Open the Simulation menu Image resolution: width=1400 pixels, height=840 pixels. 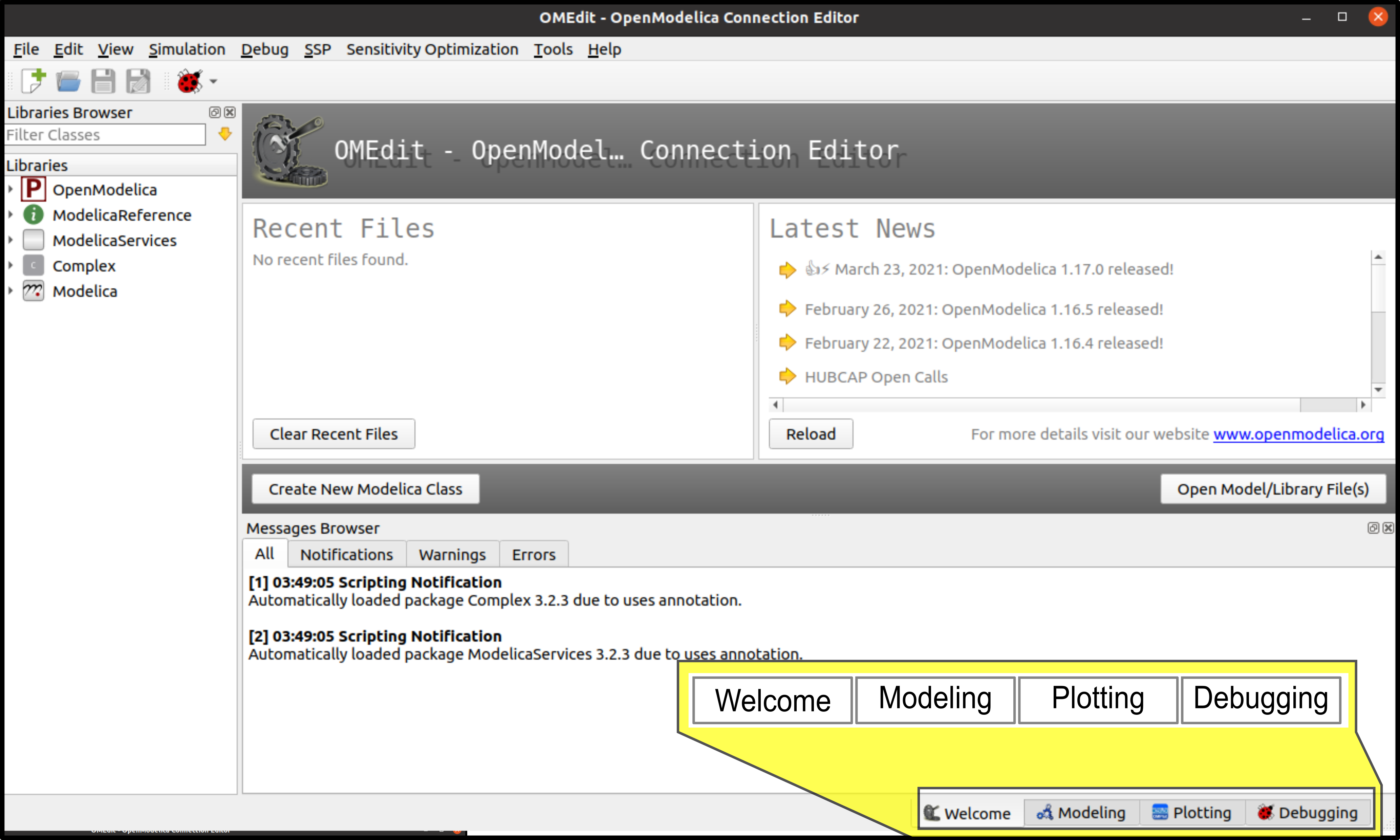point(187,49)
